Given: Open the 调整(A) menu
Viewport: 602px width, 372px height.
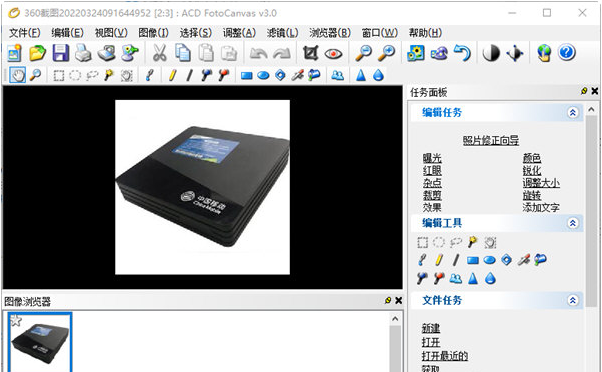Looking at the screenshot, I should tap(239, 33).
